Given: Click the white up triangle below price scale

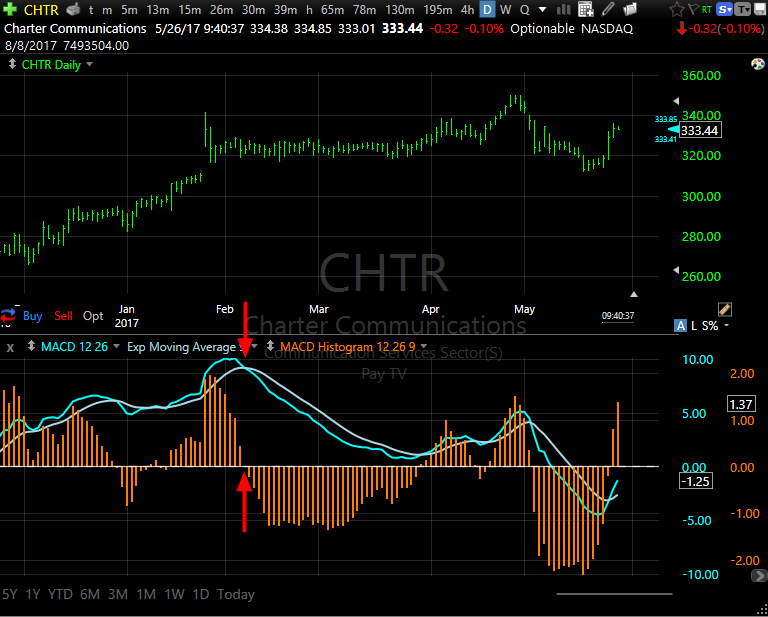Looking at the screenshot, I should pos(634,294).
